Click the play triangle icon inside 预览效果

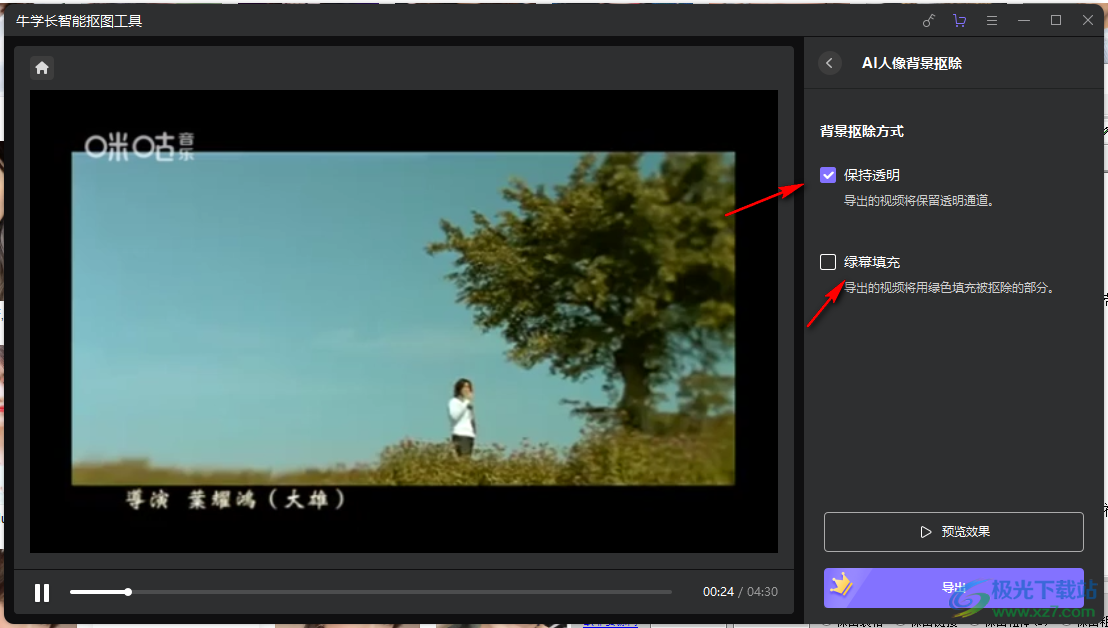pyautogui.click(x=924, y=531)
